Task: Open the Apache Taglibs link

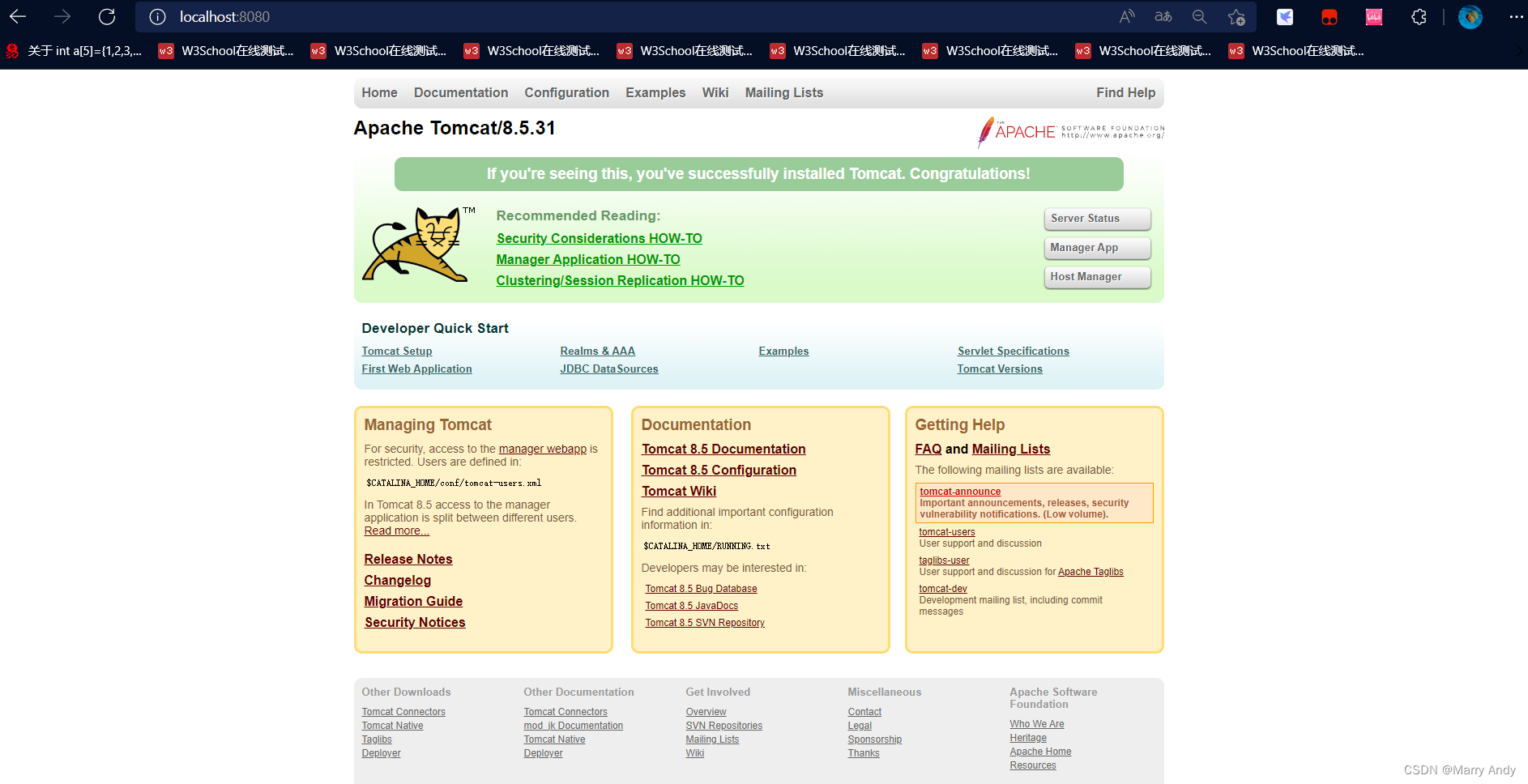Action: click(x=1091, y=572)
